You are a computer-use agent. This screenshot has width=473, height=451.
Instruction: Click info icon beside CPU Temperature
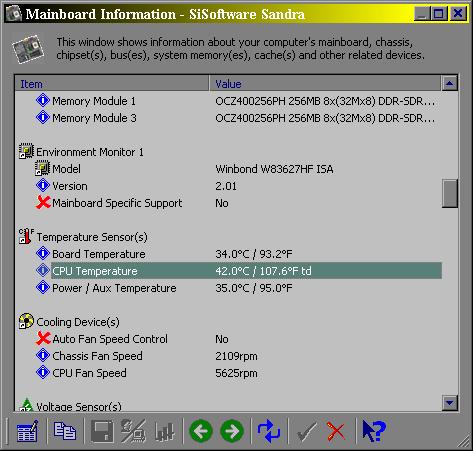pyautogui.click(x=43, y=270)
